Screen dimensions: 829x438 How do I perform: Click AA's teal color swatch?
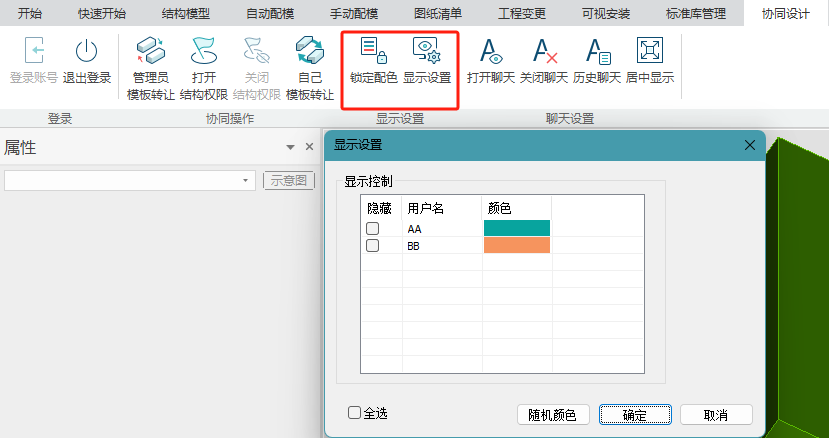tap(517, 228)
